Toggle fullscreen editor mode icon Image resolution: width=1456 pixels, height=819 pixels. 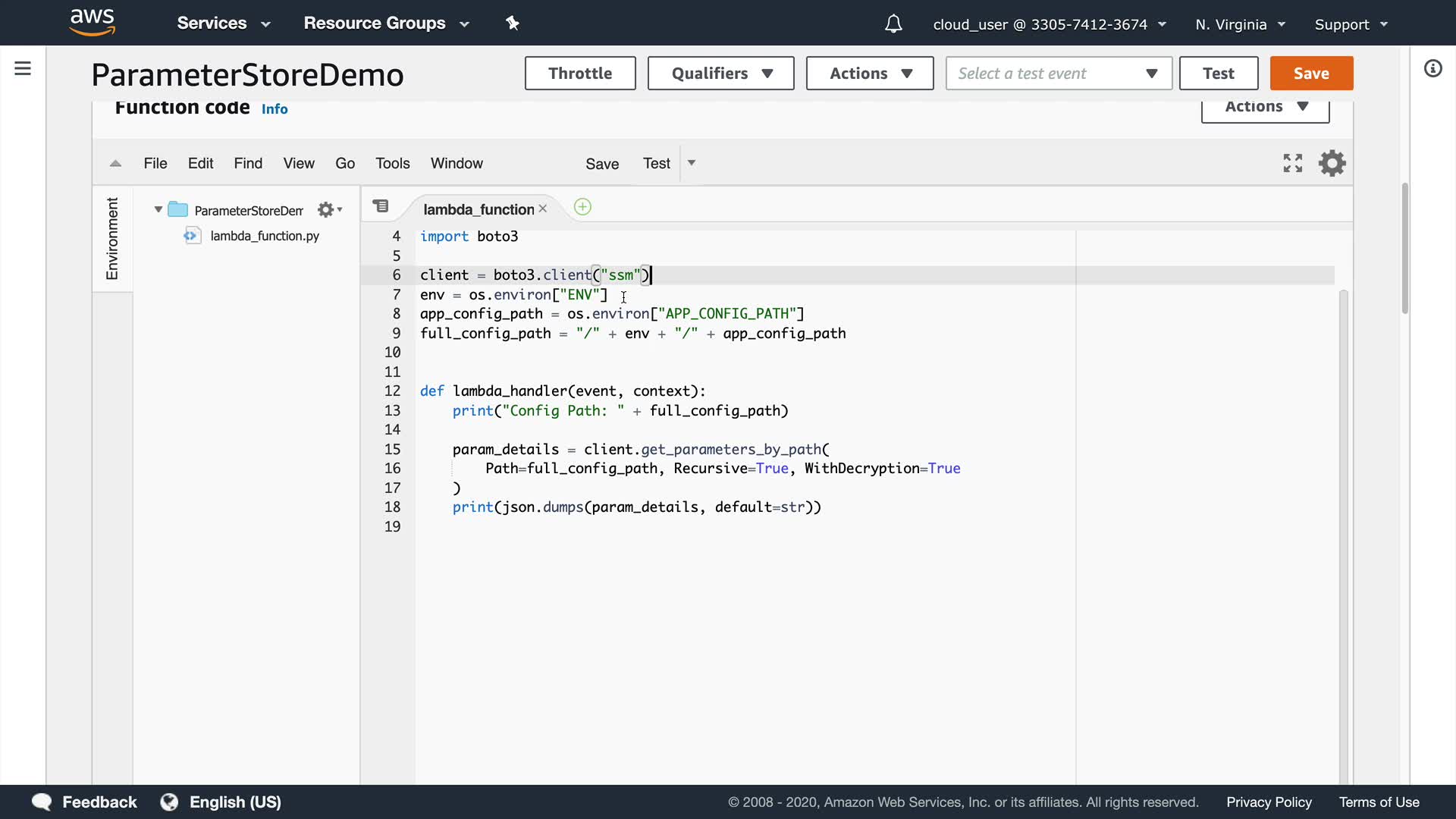point(1292,163)
